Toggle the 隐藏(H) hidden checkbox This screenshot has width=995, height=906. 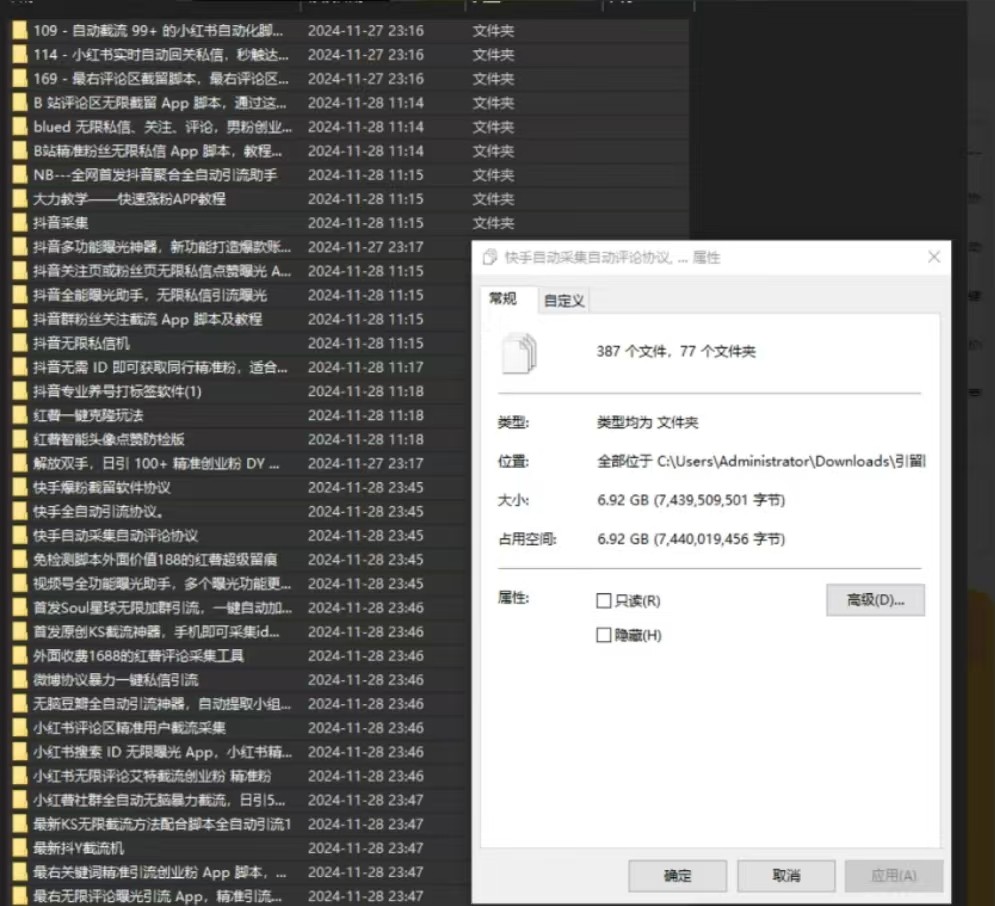[x=603, y=635]
